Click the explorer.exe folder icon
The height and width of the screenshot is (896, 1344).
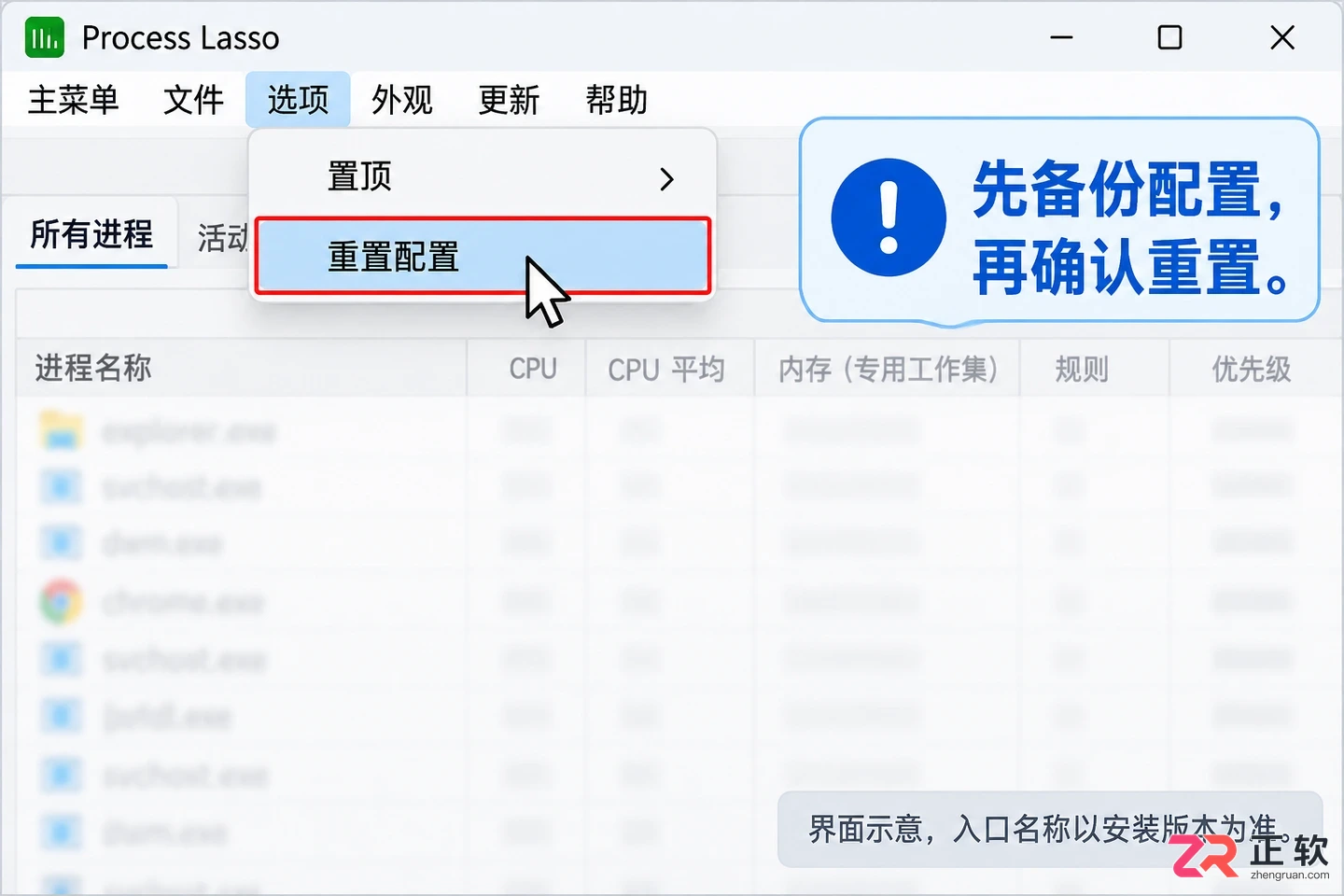[61, 430]
